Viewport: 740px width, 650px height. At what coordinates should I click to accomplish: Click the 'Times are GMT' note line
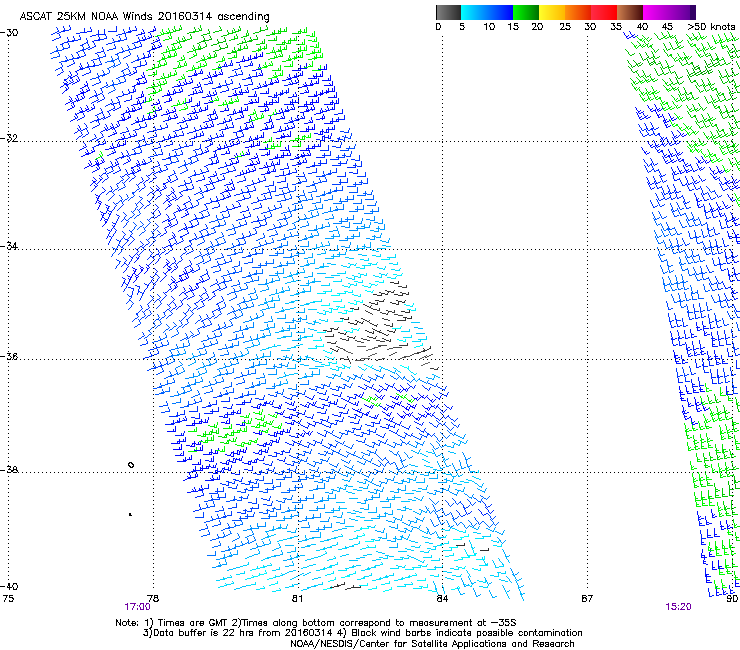[316, 623]
